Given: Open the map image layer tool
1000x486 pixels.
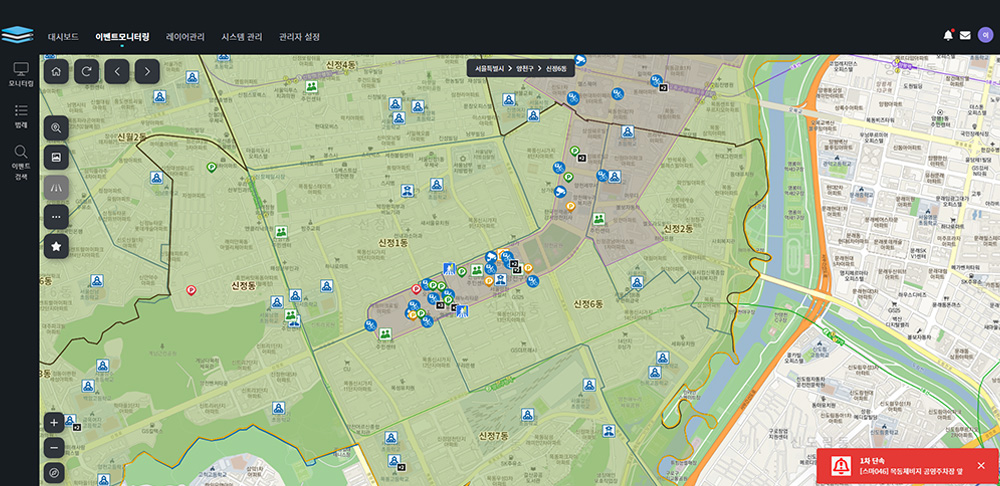Looking at the screenshot, I should pos(56,157).
